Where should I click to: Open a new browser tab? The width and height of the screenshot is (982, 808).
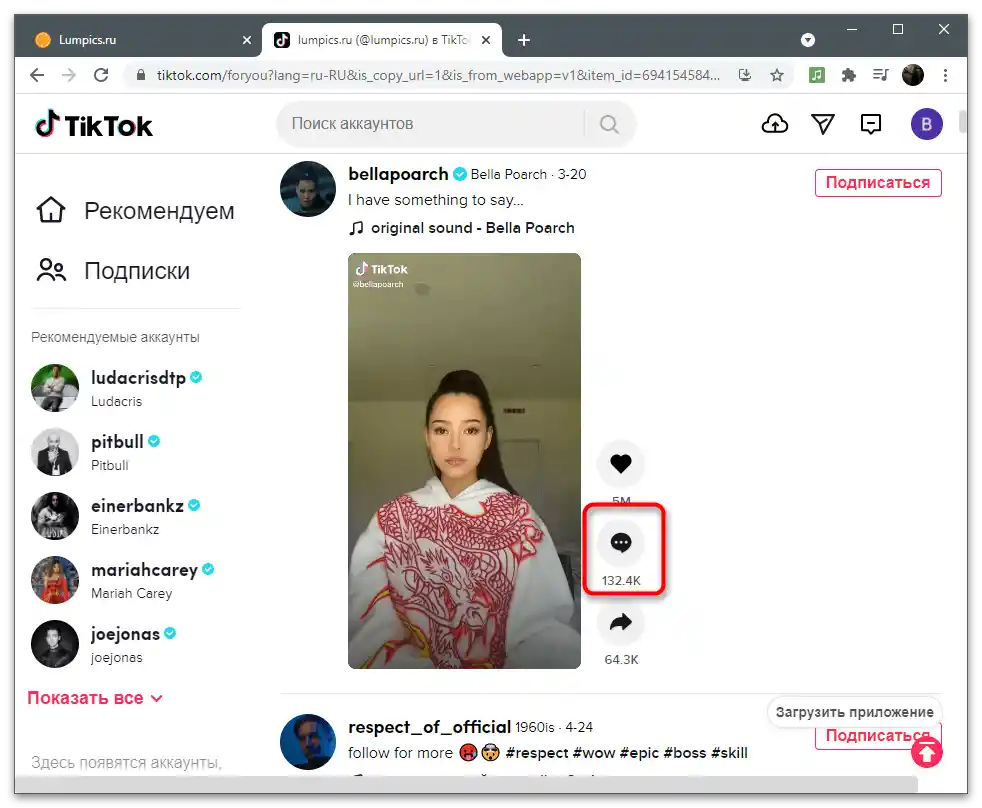coord(524,40)
